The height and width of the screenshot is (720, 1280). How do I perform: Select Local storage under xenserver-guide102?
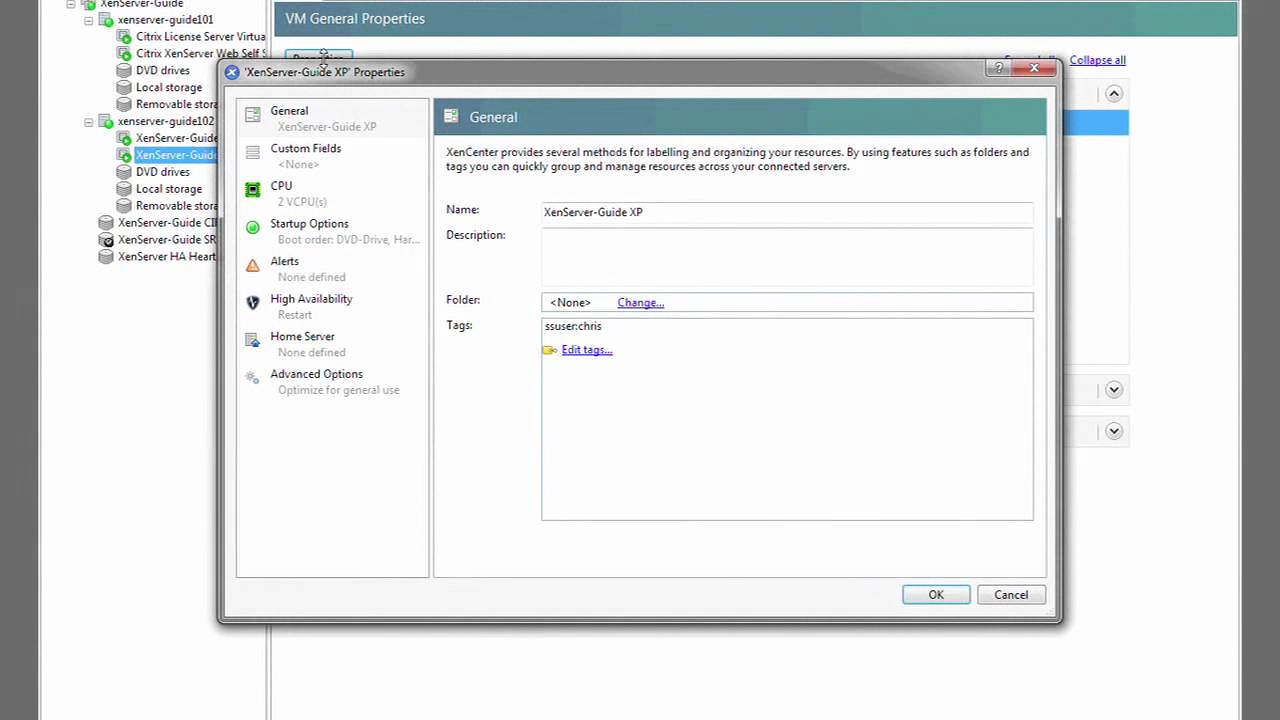pyautogui.click(x=169, y=189)
